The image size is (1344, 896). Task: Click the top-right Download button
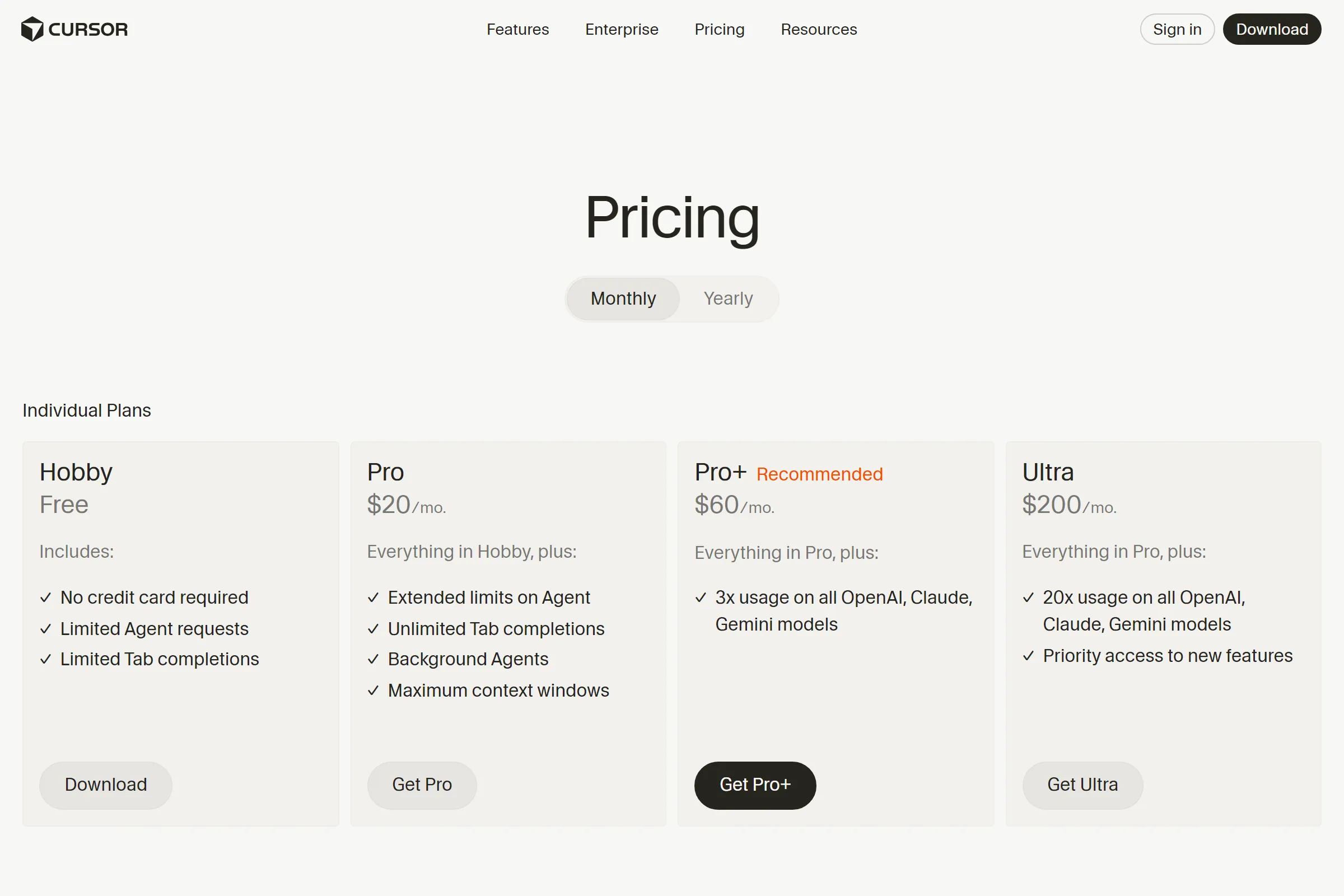pyautogui.click(x=1271, y=29)
